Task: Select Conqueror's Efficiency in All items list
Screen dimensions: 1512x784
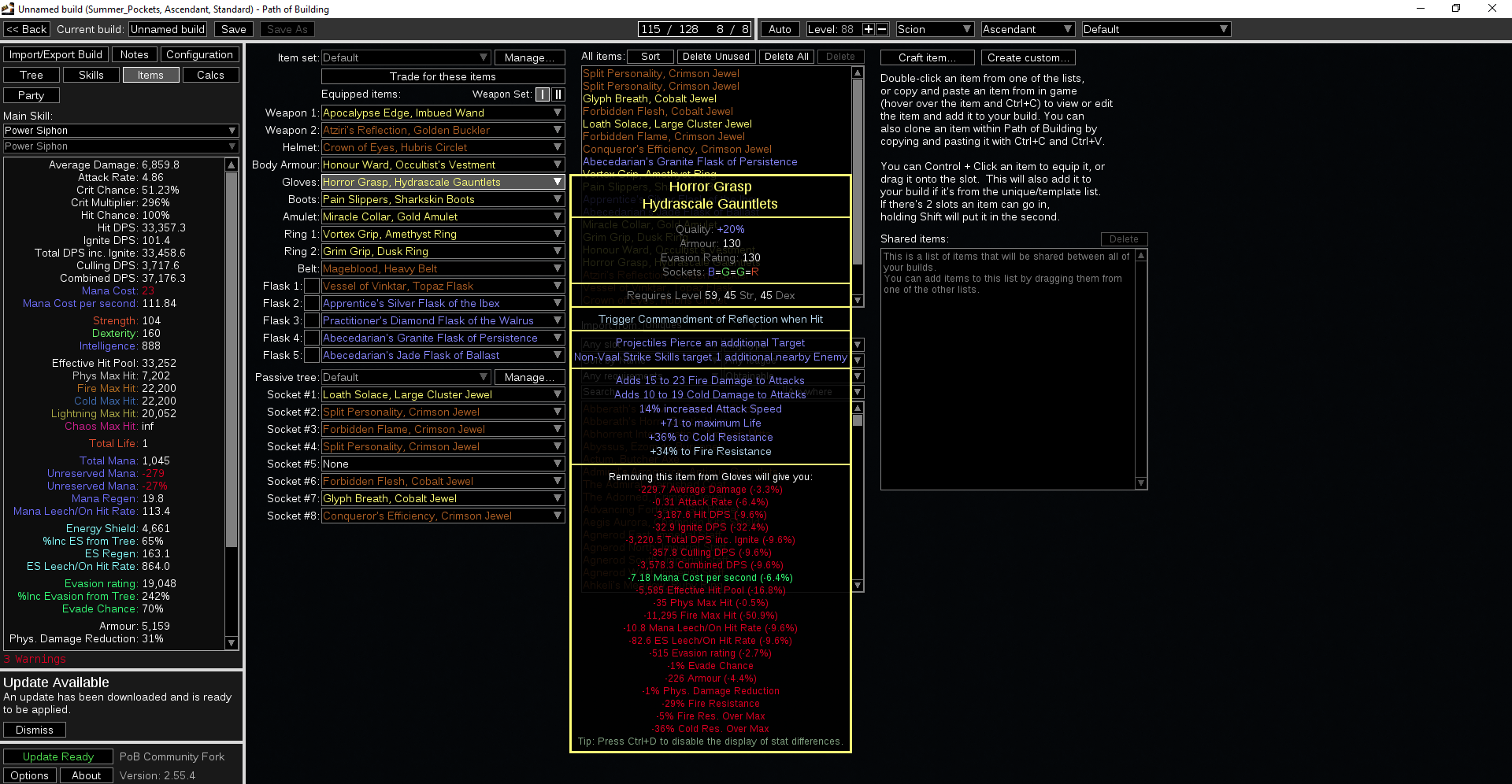Action: click(677, 150)
